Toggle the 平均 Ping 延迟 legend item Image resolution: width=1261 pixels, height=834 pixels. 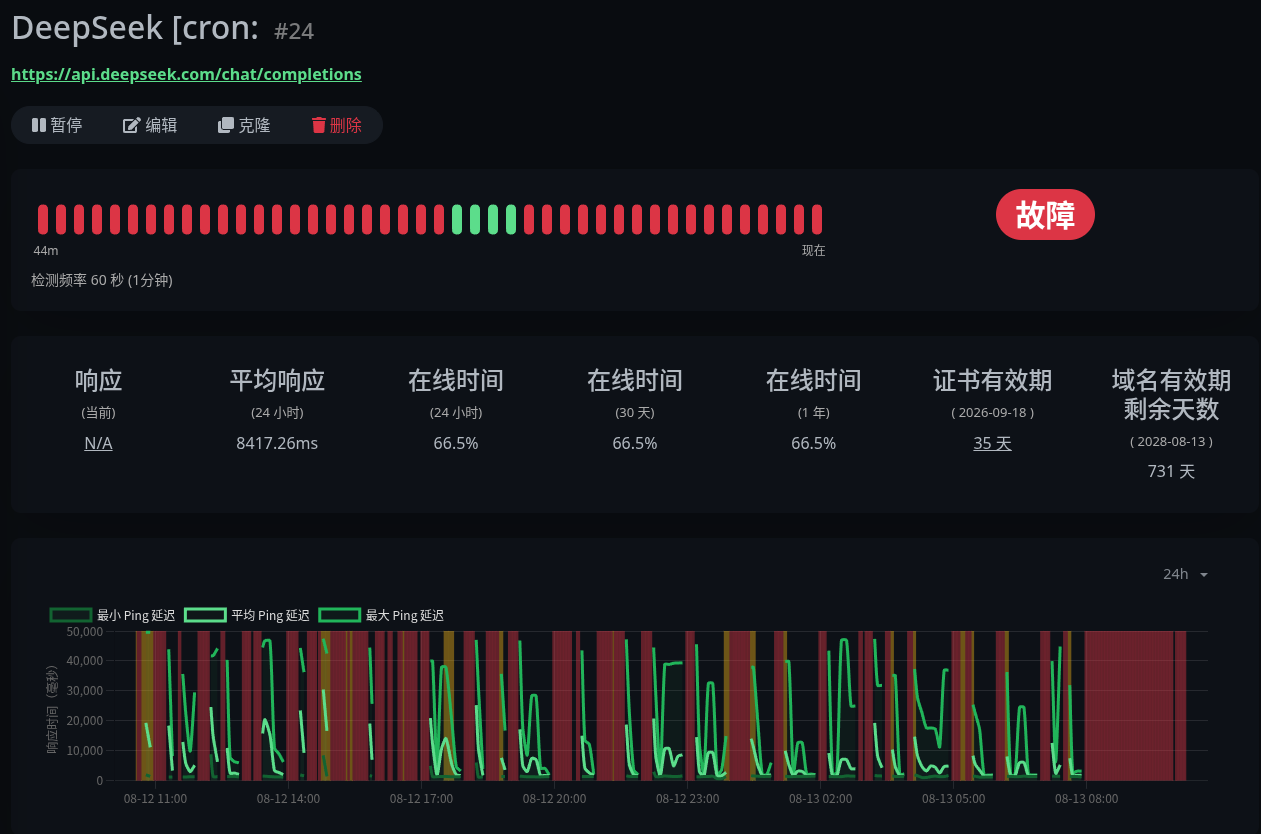click(x=247, y=615)
